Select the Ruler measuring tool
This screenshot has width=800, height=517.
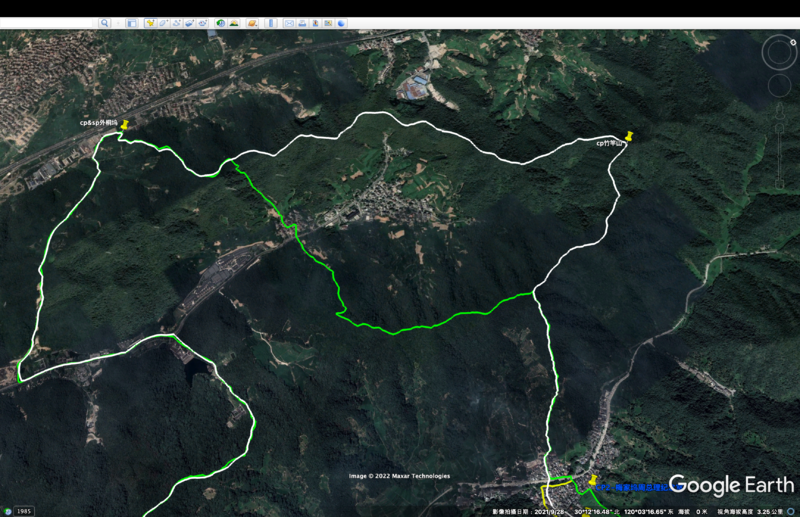tap(271, 23)
